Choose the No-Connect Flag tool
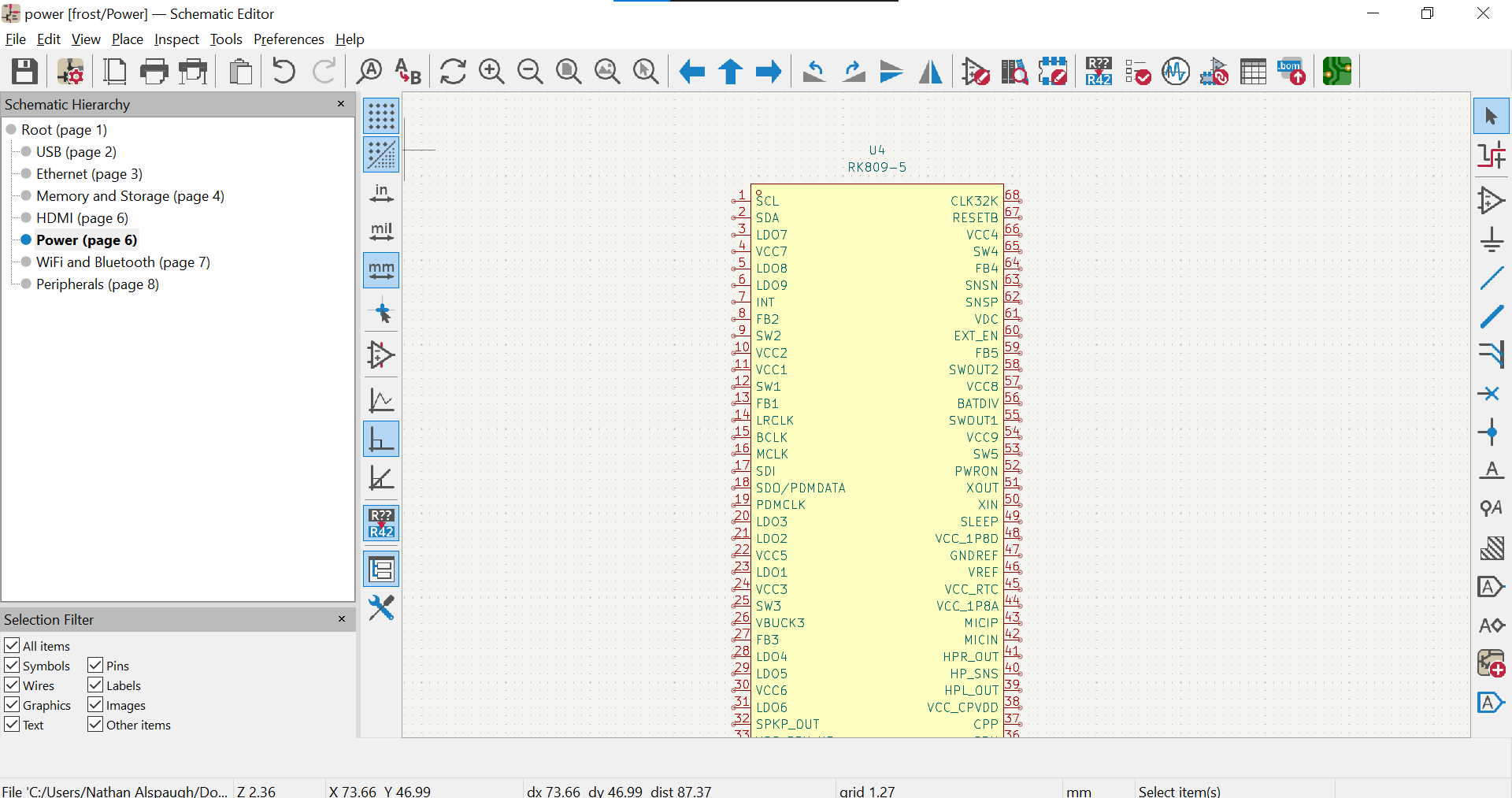Image resolution: width=1512 pixels, height=798 pixels. coord(1491,393)
